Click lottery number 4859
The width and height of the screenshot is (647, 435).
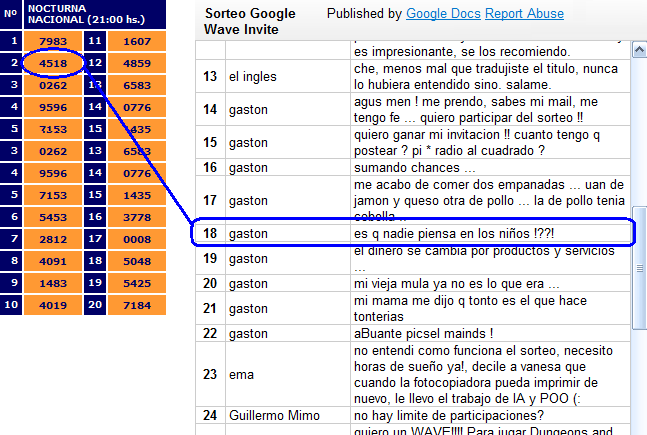(x=137, y=63)
